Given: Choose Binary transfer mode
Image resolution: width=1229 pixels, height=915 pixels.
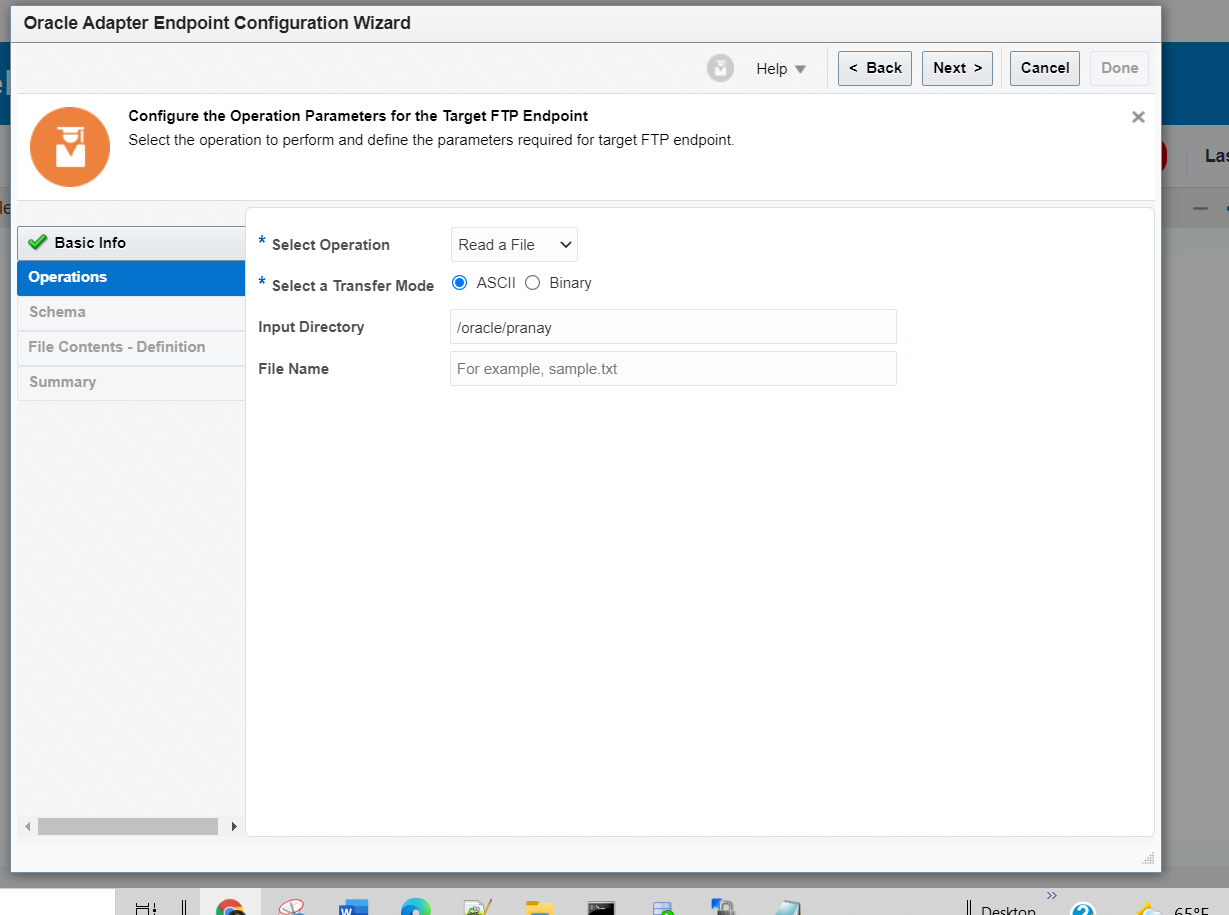Looking at the screenshot, I should tap(533, 283).
